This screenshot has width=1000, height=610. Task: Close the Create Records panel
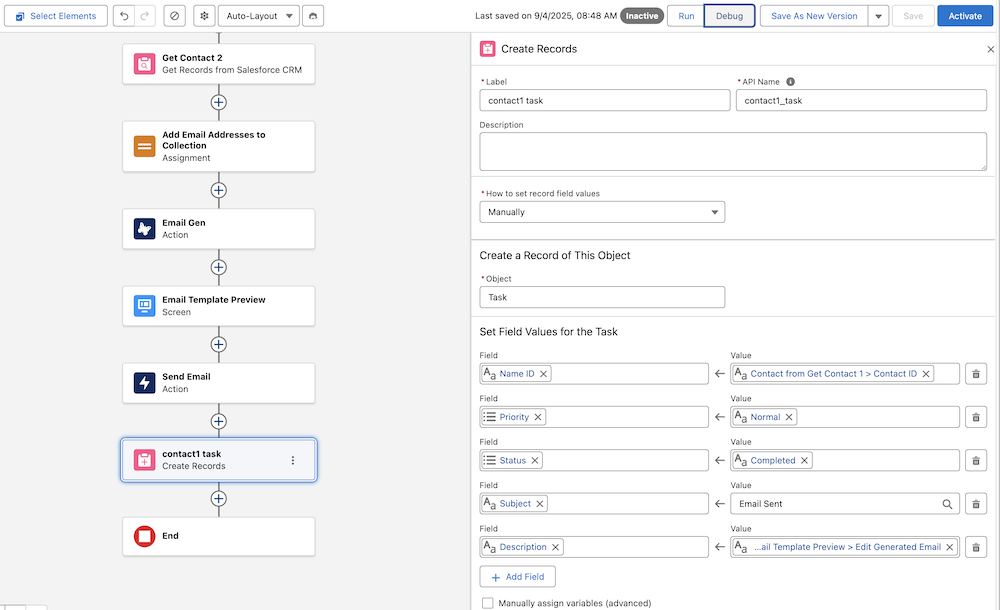click(990, 49)
